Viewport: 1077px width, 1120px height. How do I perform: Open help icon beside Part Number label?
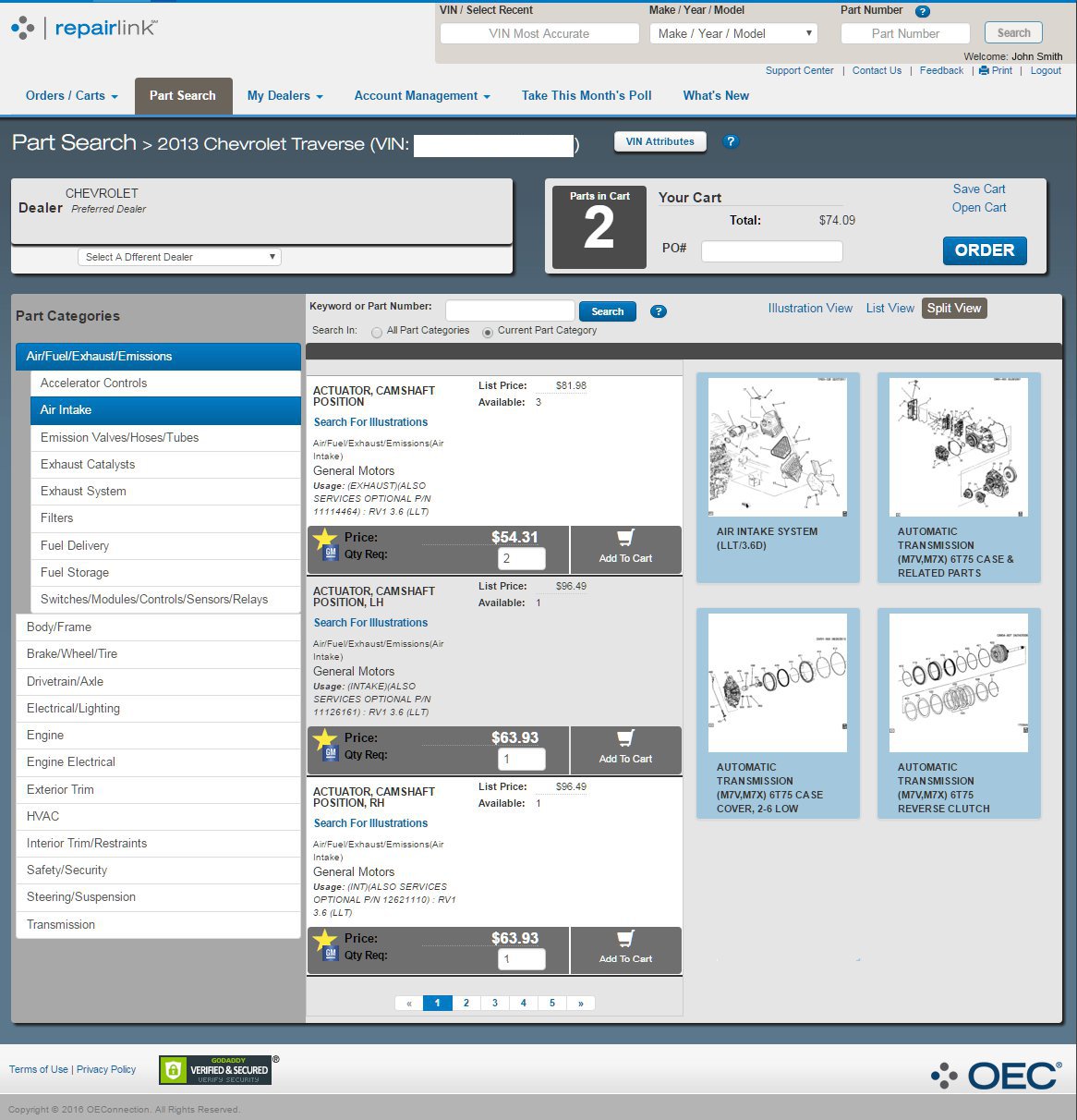[922, 11]
